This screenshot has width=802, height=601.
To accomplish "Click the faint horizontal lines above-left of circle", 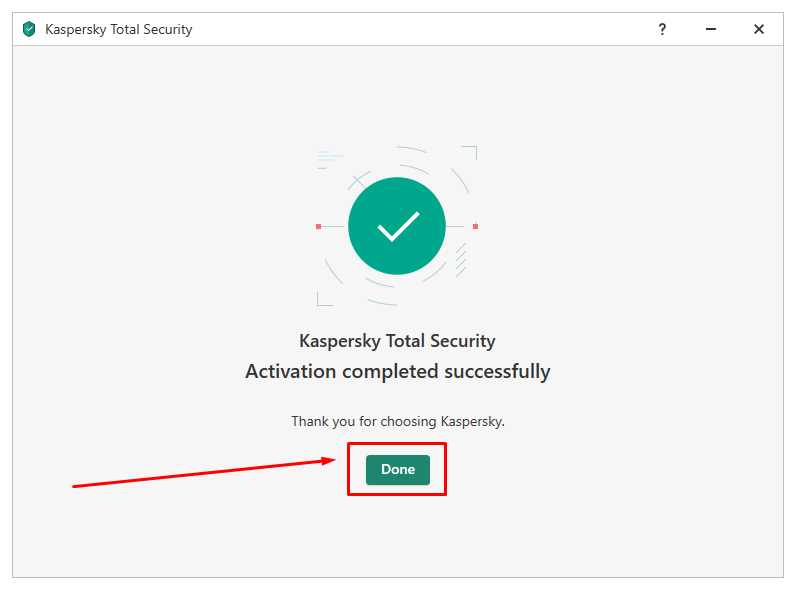I will pyautogui.click(x=329, y=160).
